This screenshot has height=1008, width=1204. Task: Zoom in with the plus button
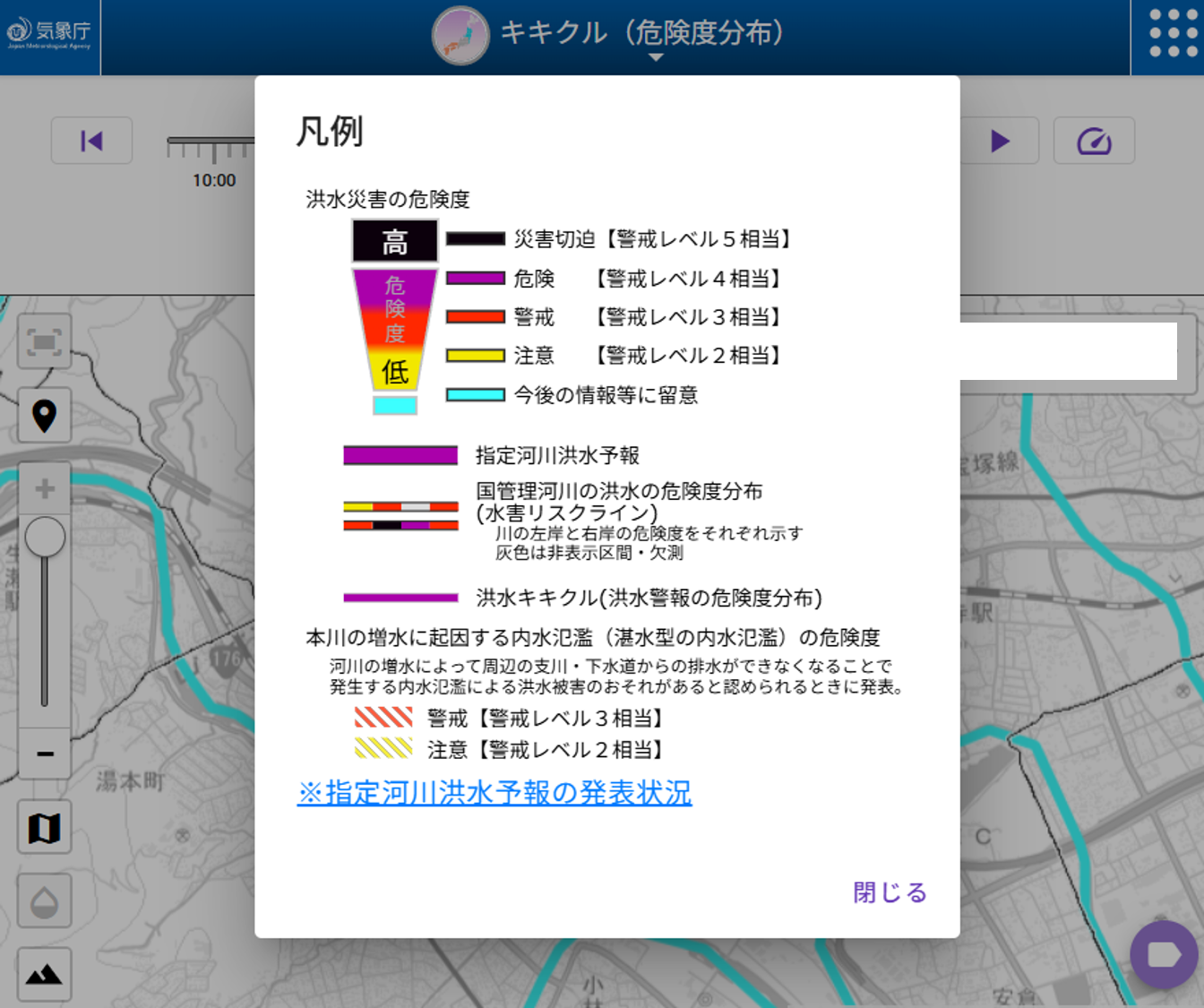(45, 489)
